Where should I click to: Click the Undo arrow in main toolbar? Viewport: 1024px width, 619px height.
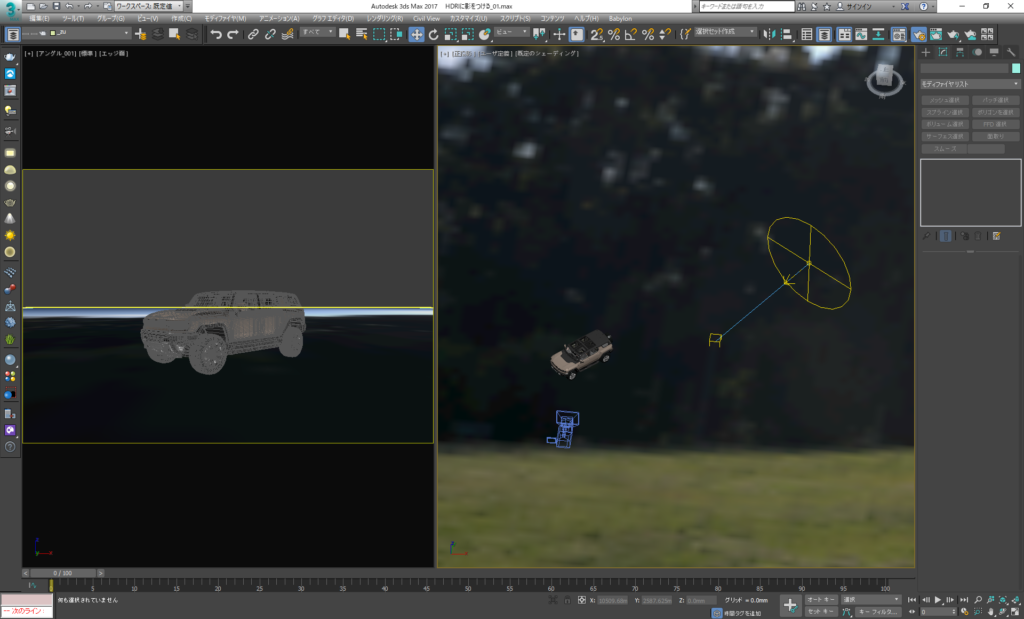[216, 34]
